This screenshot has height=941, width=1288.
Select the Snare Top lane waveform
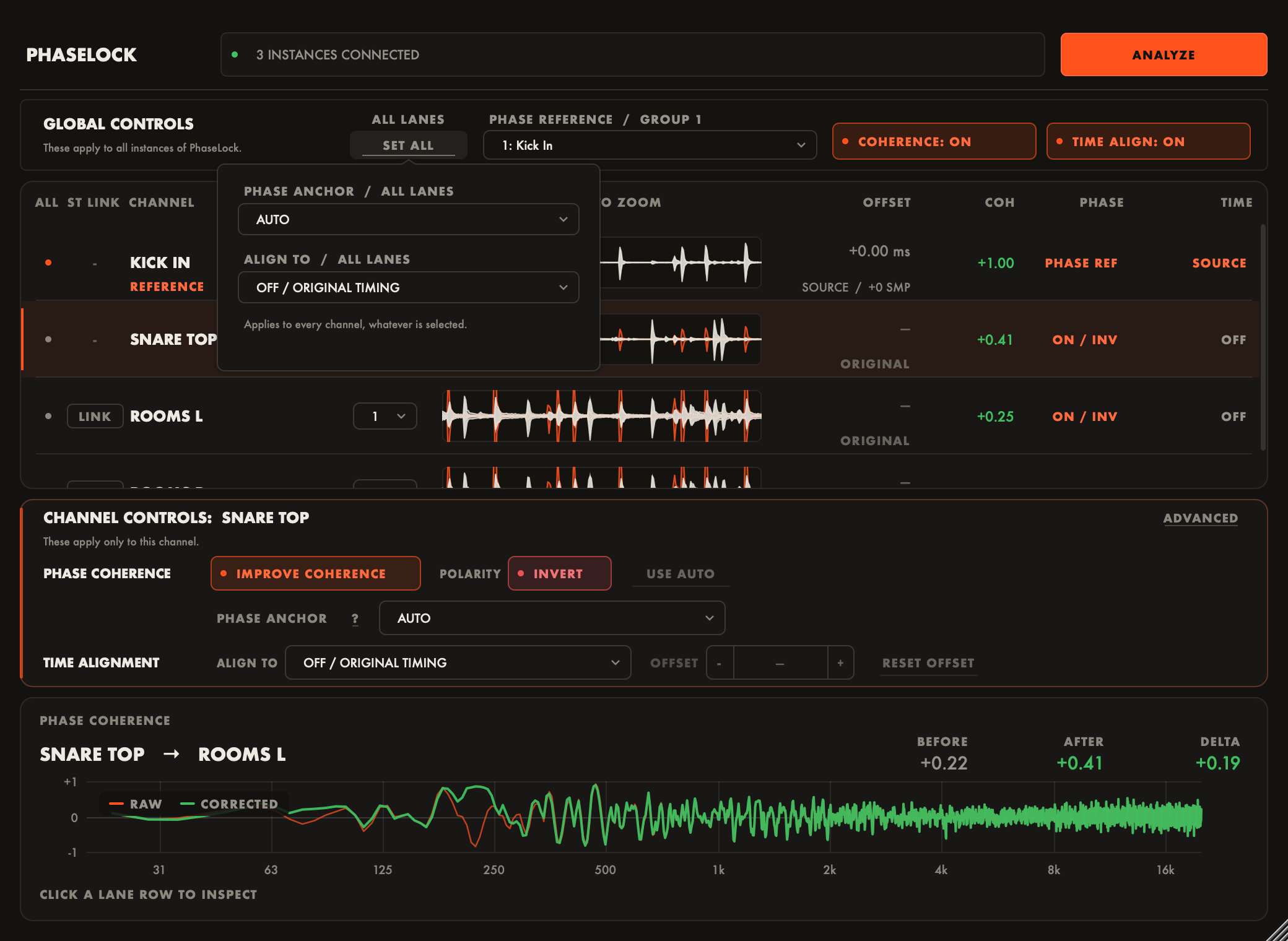(x=681, y=339)
